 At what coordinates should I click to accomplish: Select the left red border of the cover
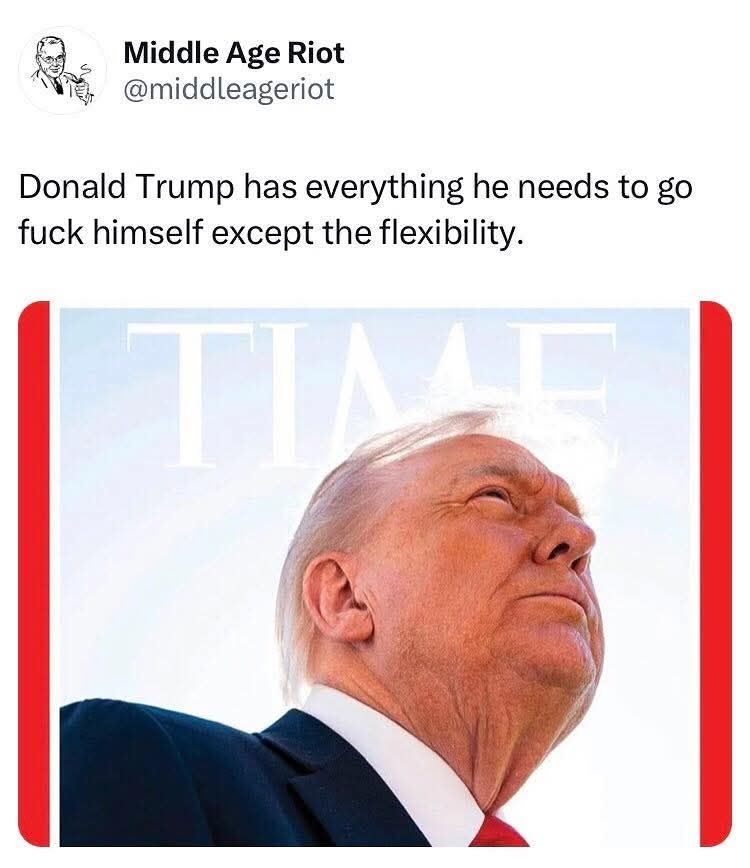(x=34, y=574)
